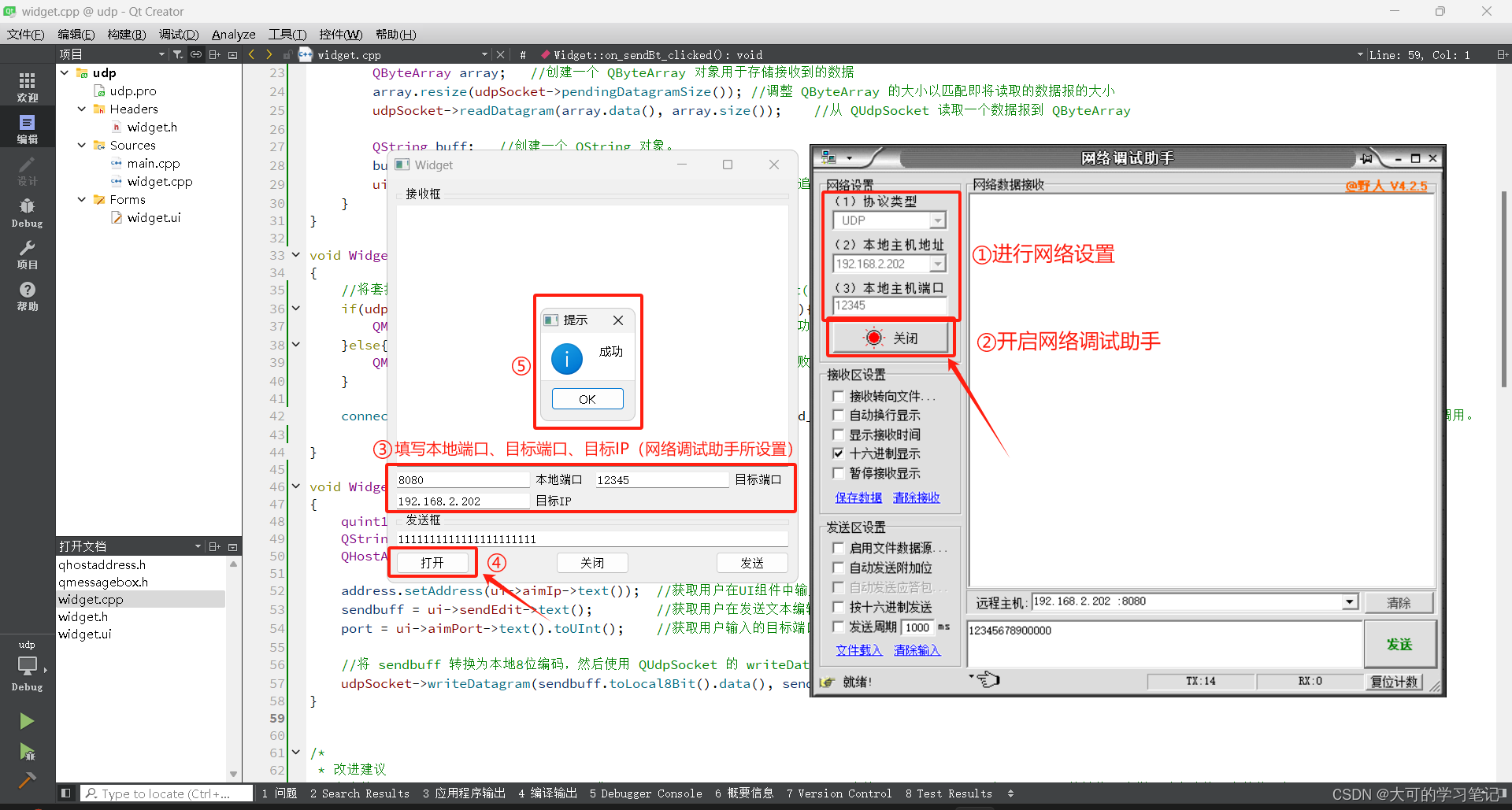Viewport: 1512px width, 810px height.
Task: Start debugging with the play-bug icon
Action: tap(27, 752)
